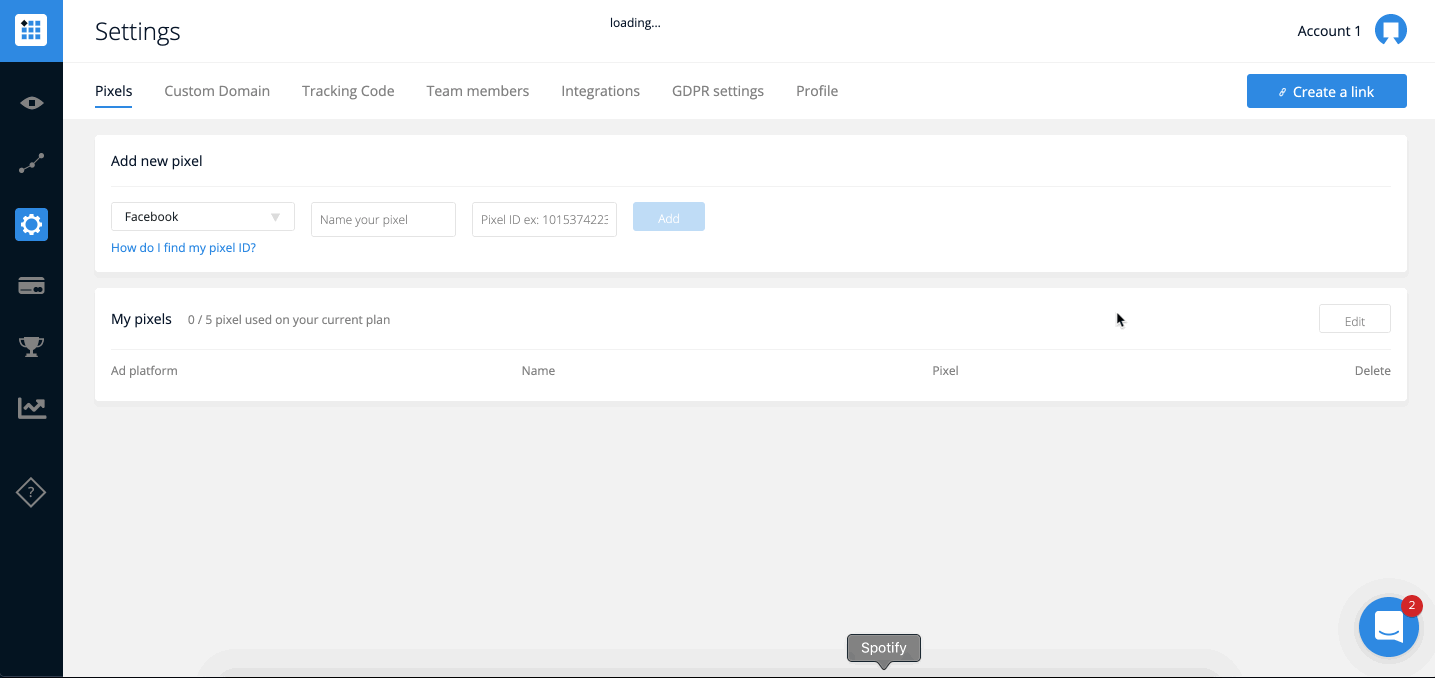Click the account avatar icon
1435x678 pixels.
coord(1390,30)
